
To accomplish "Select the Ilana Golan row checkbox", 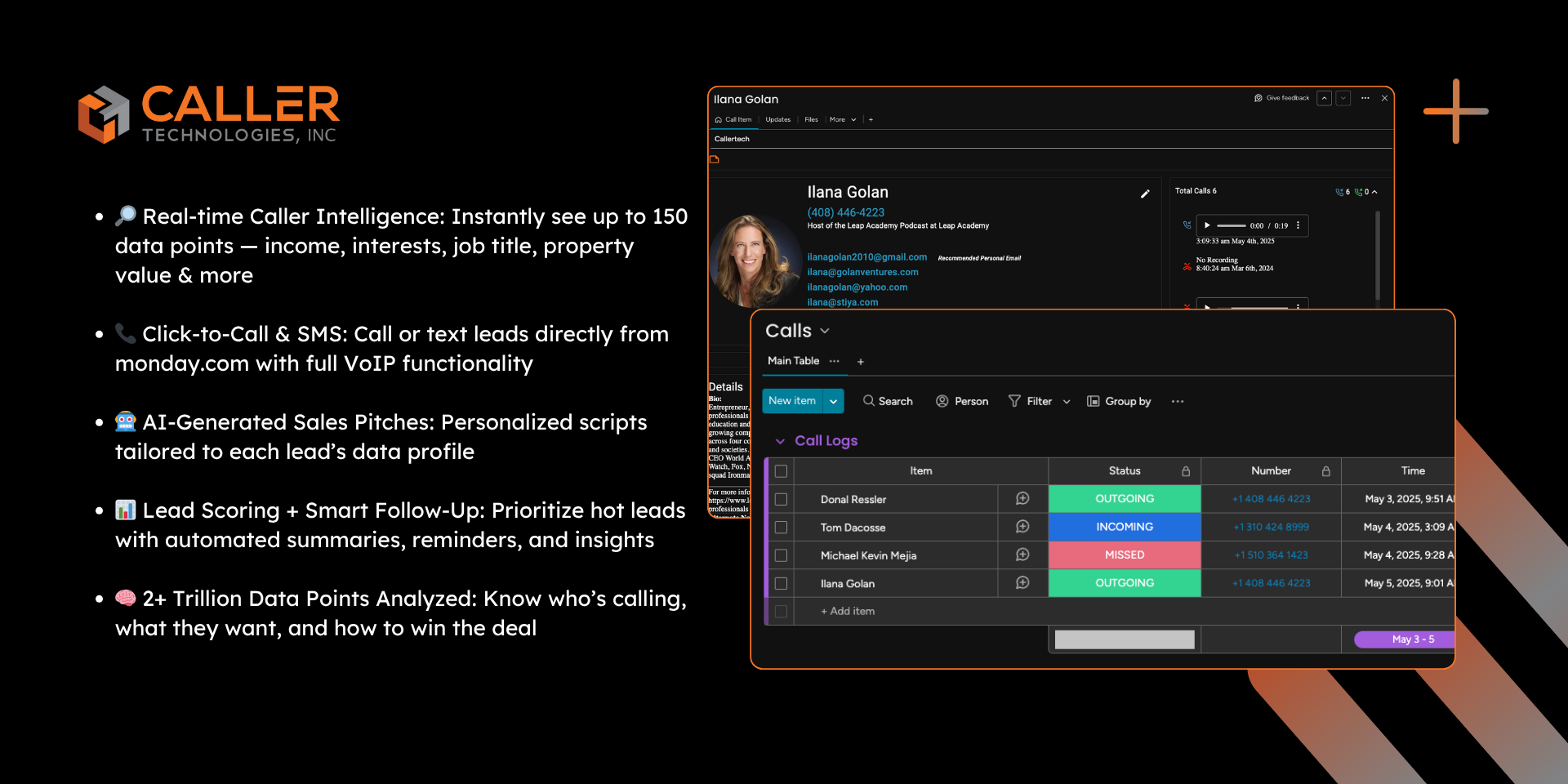I will 781,584.
